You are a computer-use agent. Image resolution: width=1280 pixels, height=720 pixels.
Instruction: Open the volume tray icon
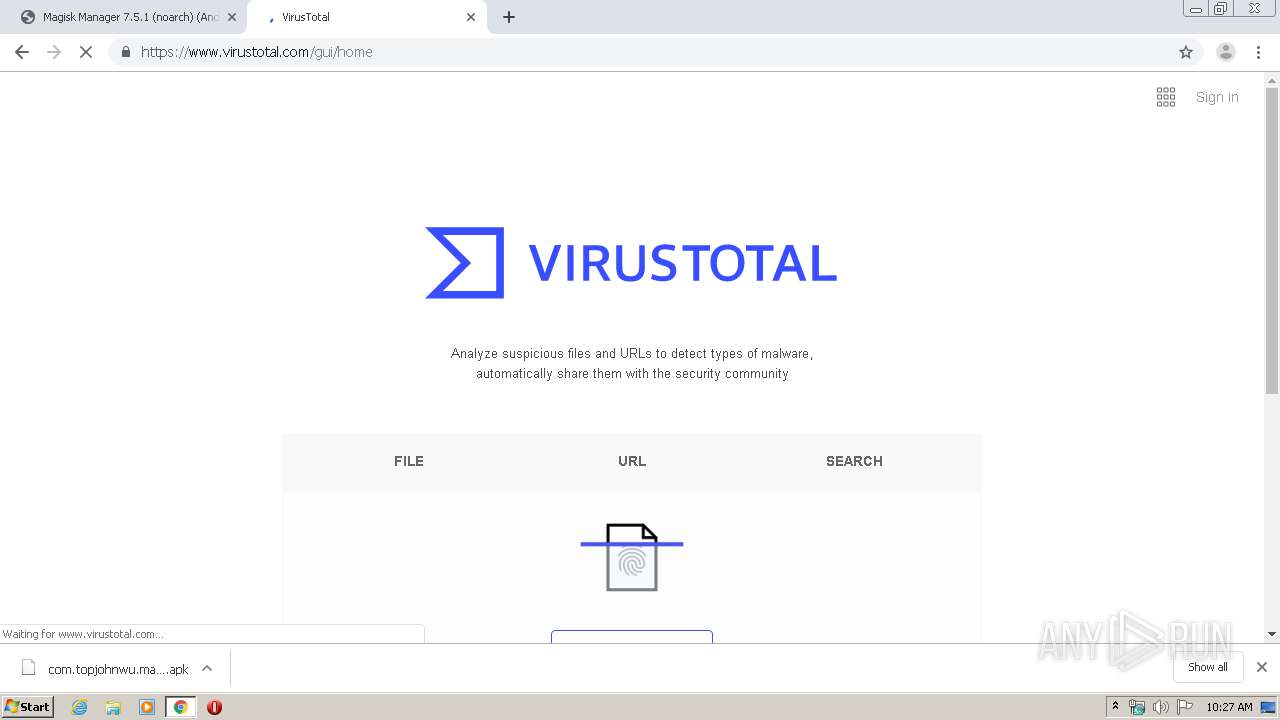tap(1161, 707)
